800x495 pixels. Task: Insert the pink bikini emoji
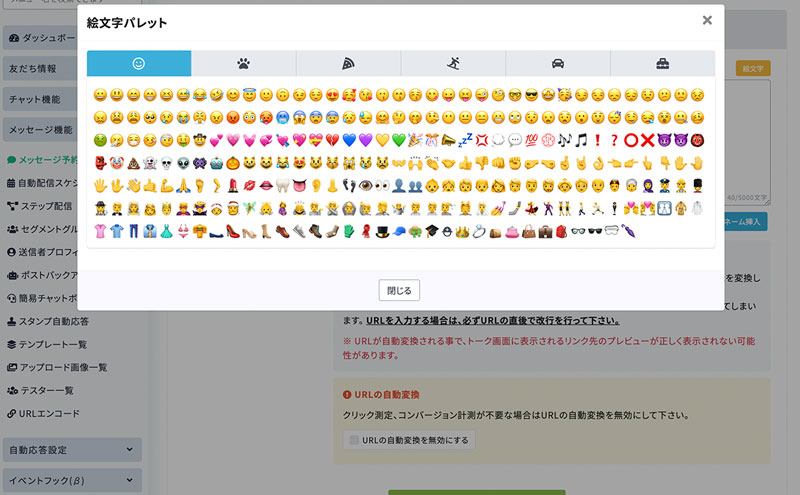[x=183, y=232]
